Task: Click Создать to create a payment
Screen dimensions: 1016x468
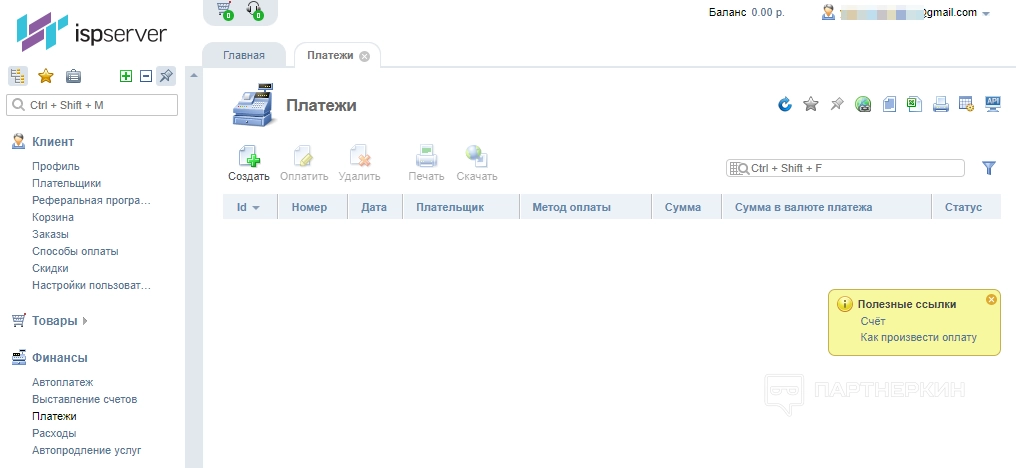Action: click(x=249, y=163)
